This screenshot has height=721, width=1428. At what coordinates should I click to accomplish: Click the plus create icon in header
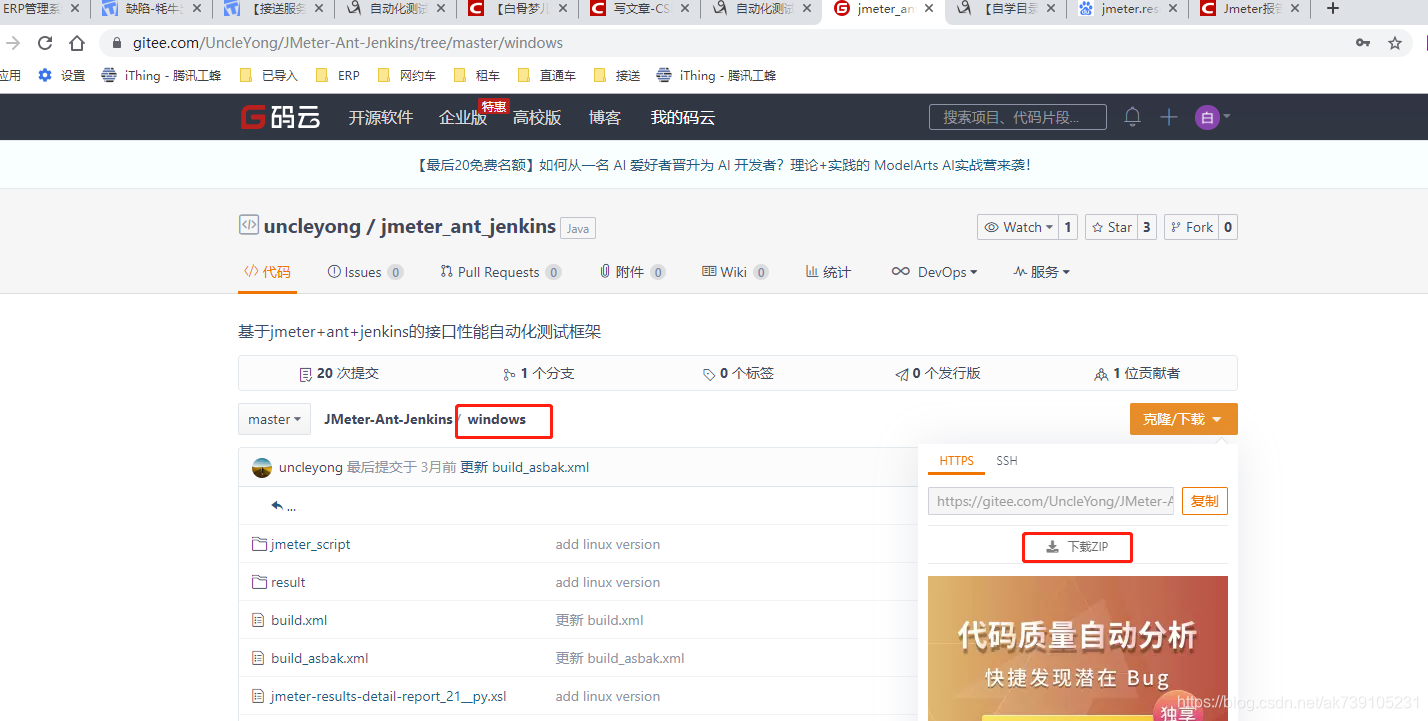tap(1169, 117)
